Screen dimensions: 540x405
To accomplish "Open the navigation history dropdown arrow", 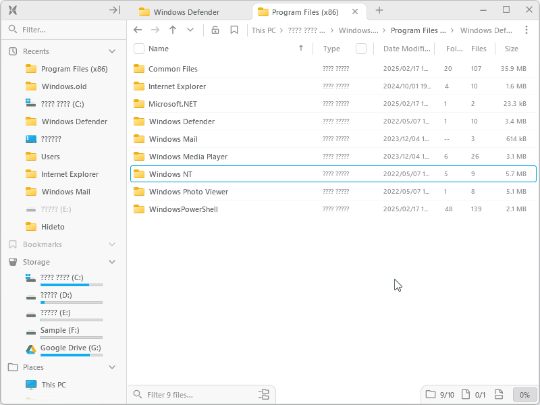I will 190,30.
